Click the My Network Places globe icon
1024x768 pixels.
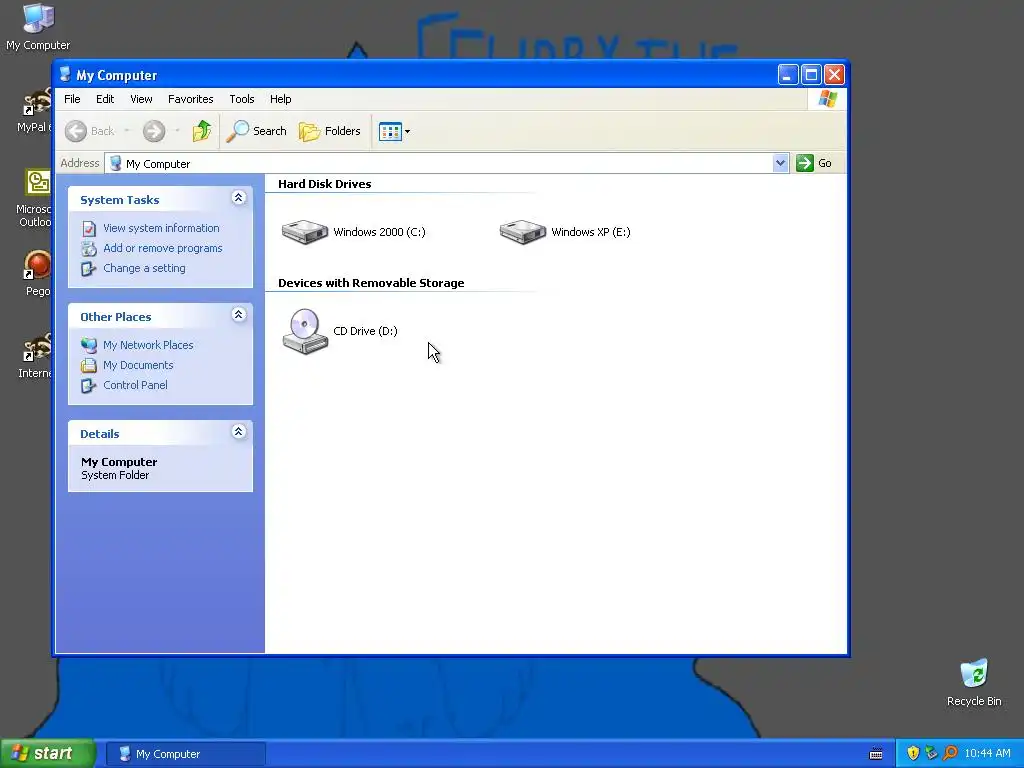(x=89, y=345)
